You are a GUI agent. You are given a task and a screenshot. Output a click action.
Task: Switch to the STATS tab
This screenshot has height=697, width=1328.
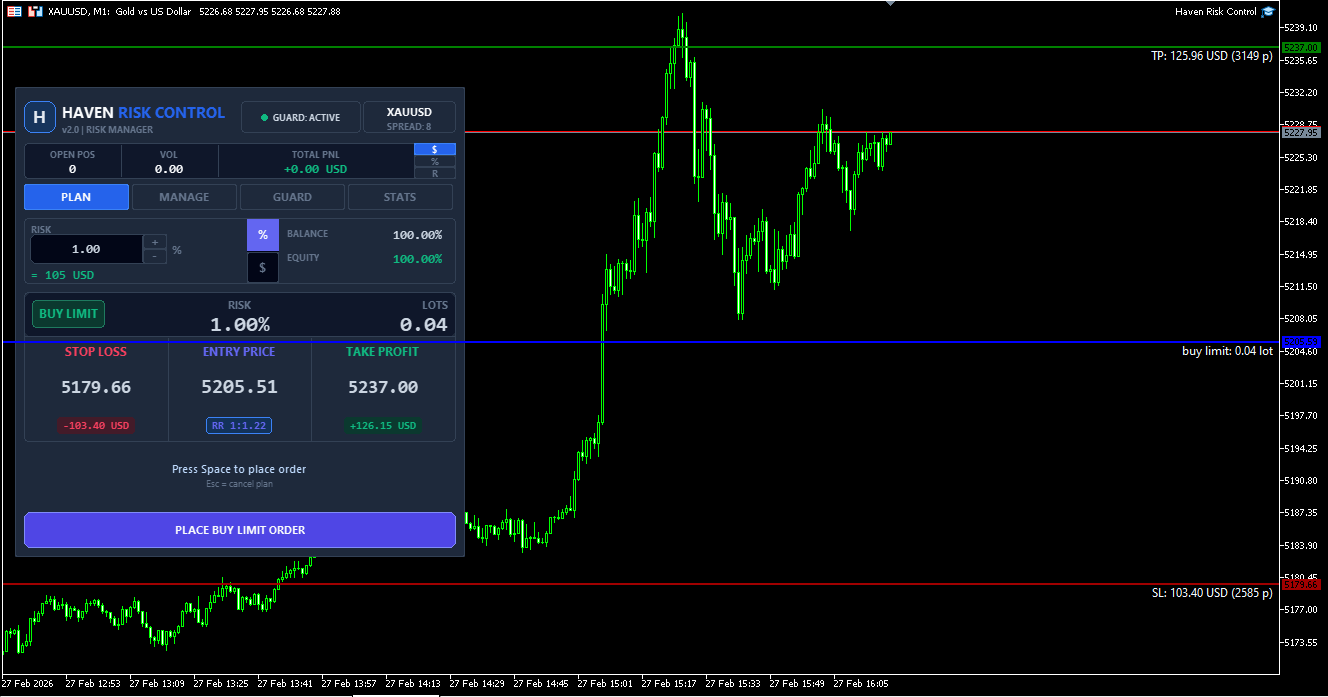[x=400, y=197]
